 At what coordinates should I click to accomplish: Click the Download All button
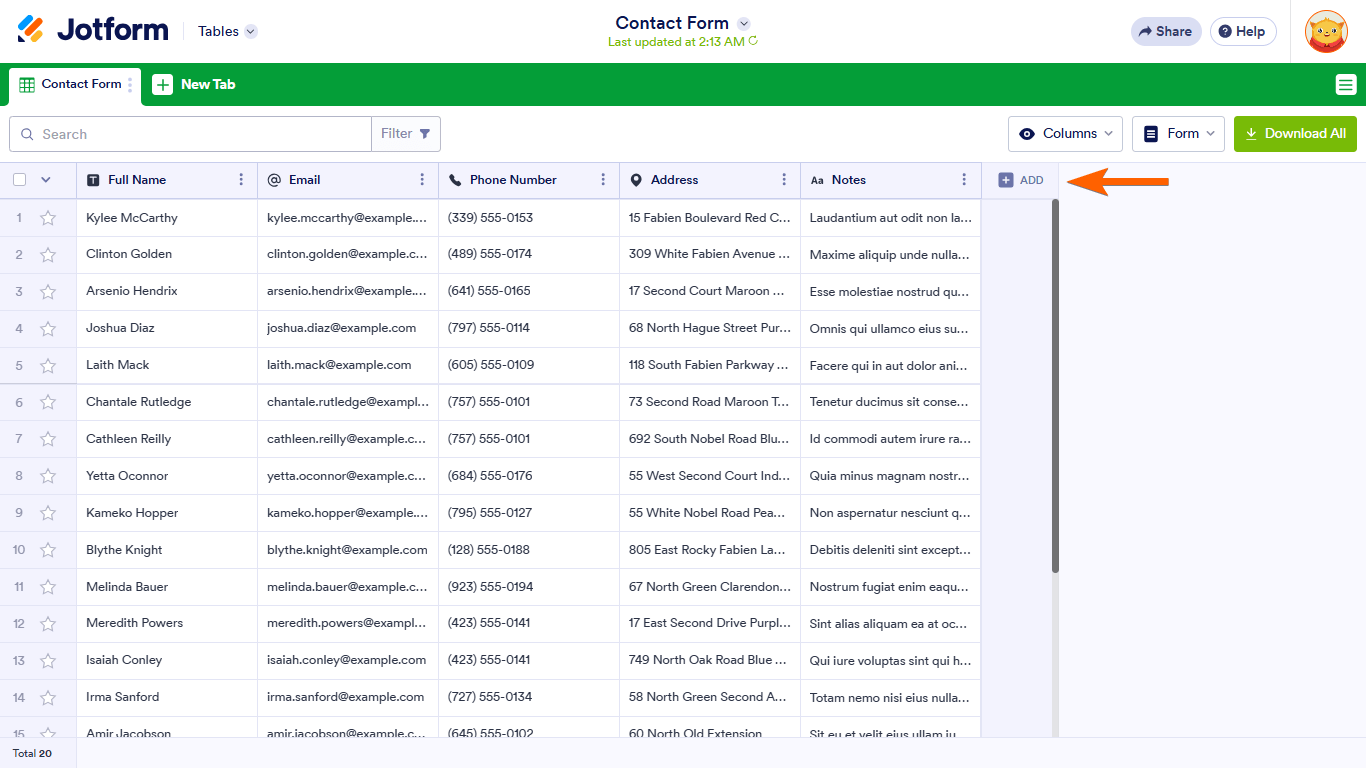click(1295, 134)
